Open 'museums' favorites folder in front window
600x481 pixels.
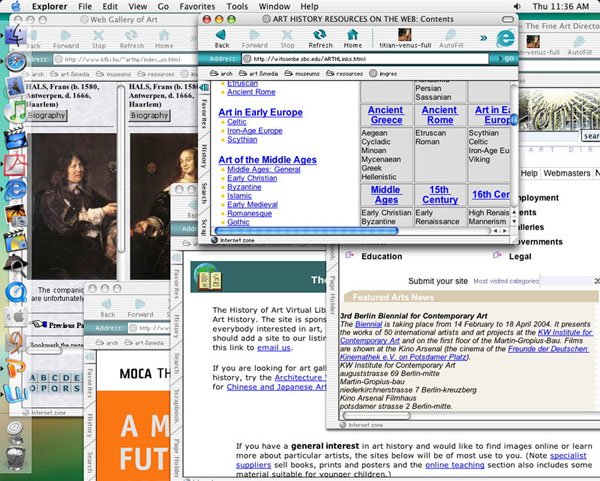(302, 73)
